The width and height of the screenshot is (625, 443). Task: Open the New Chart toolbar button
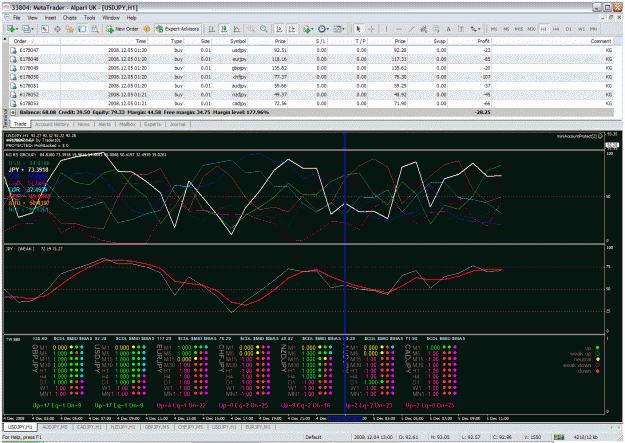pos(12,29)
